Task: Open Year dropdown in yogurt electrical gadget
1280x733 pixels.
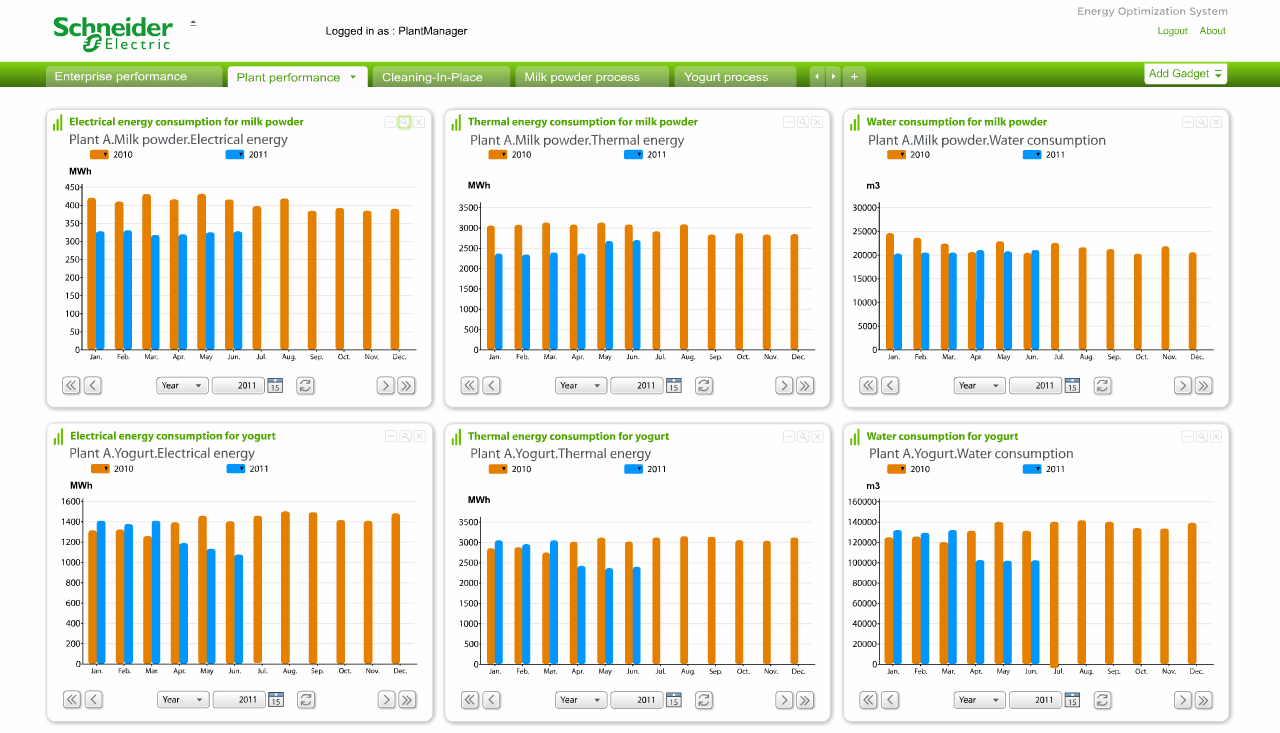Action: (x=183, y=699)
